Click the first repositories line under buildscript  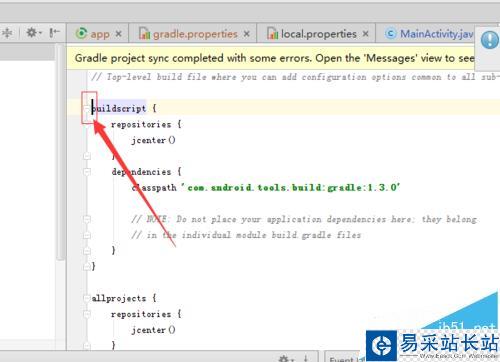click(146, 124)
